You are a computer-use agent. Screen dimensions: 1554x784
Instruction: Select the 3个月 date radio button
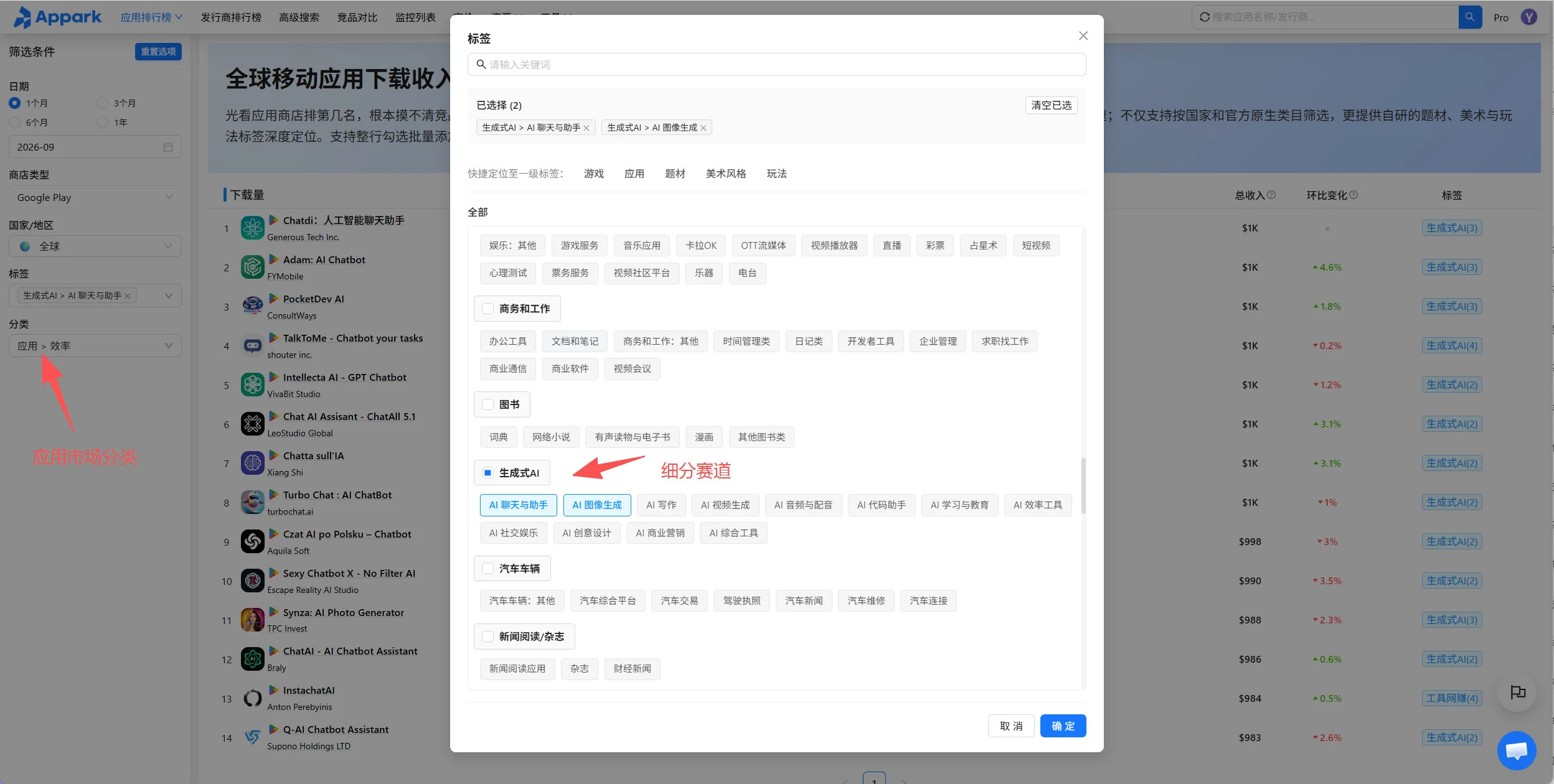102,103
